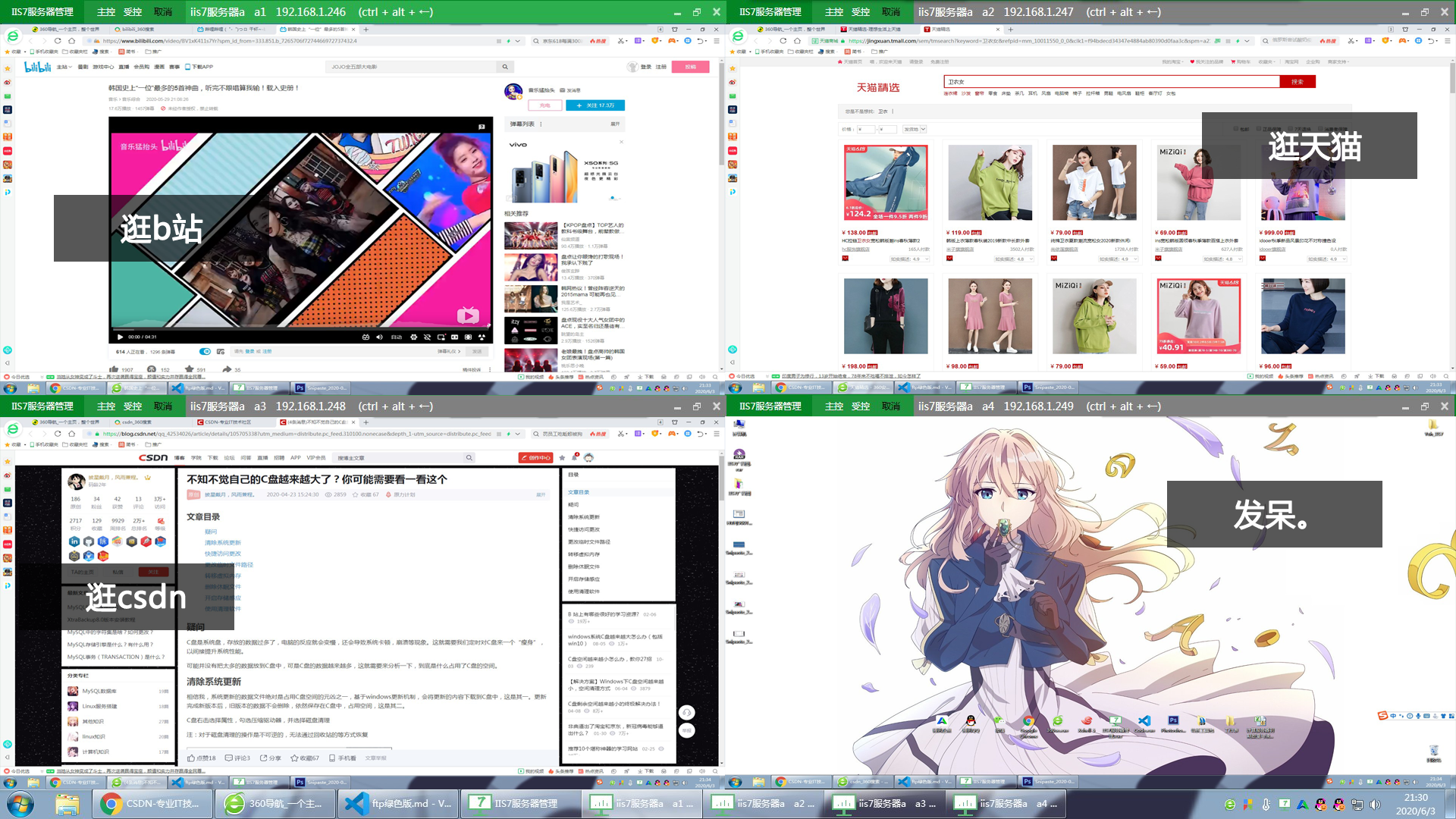
Task: Click the thumbs-up like icon on bilibili
Action: (114, 369)
